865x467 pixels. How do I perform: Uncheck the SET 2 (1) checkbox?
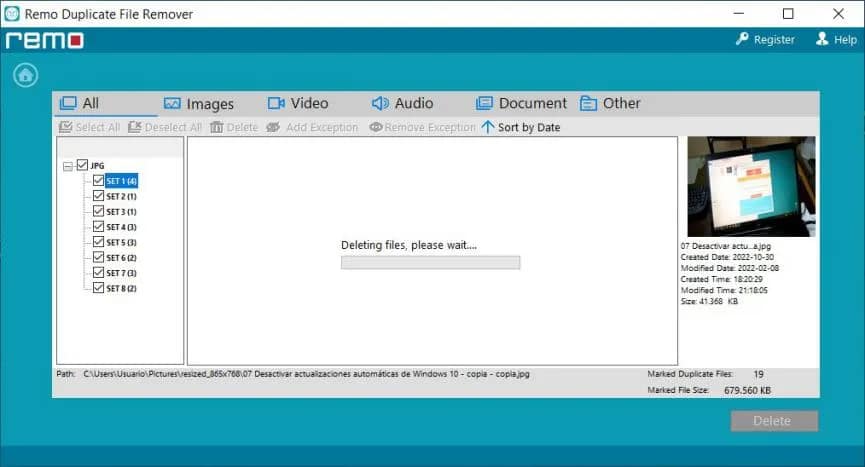coord(98,196)
